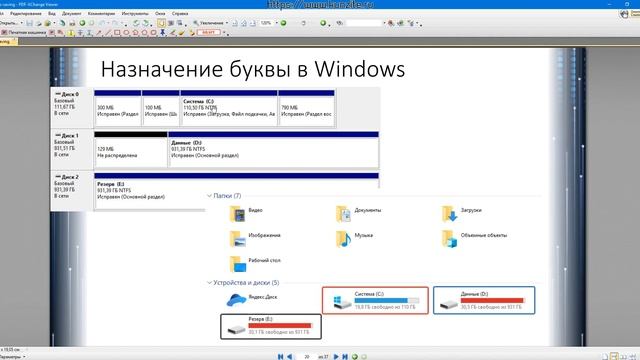The height and width of the screenshot is (360, 640).
Task: Open the Окна menu
Action: pos(160,13)
